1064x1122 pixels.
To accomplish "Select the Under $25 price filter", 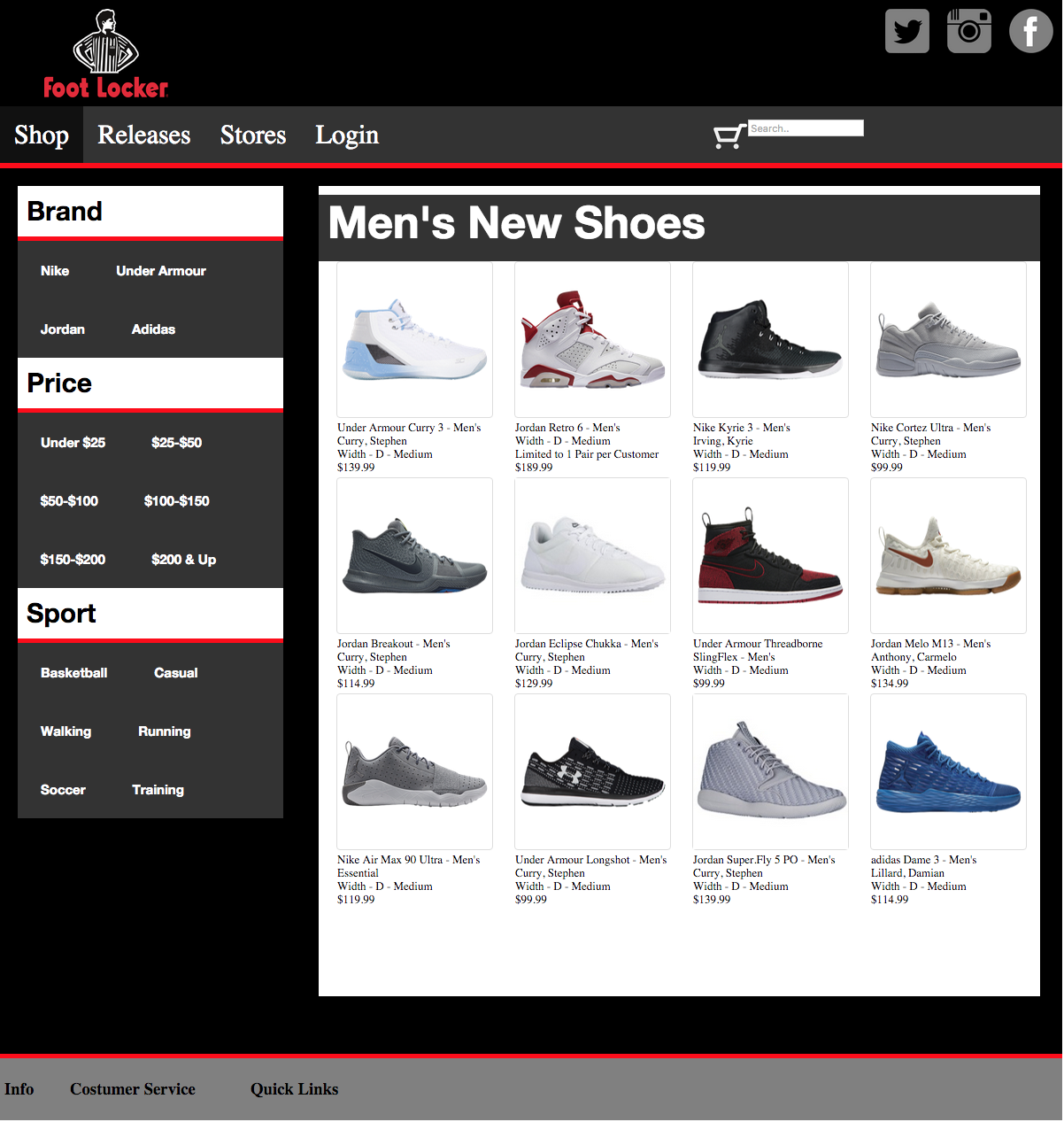I will point(73,443).
